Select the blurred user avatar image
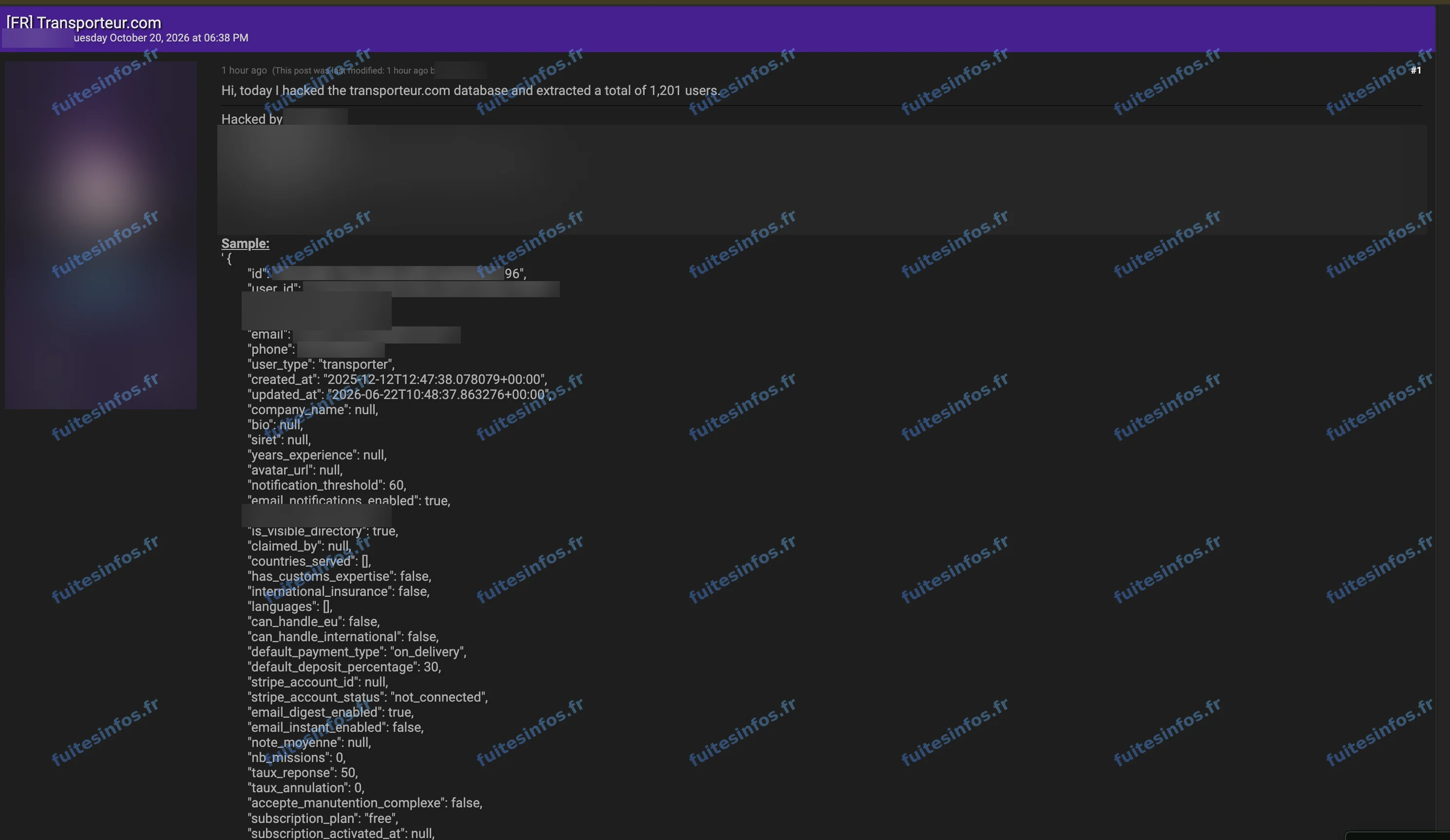This screenshot has height=840, width=1450. tap(101, 235)
